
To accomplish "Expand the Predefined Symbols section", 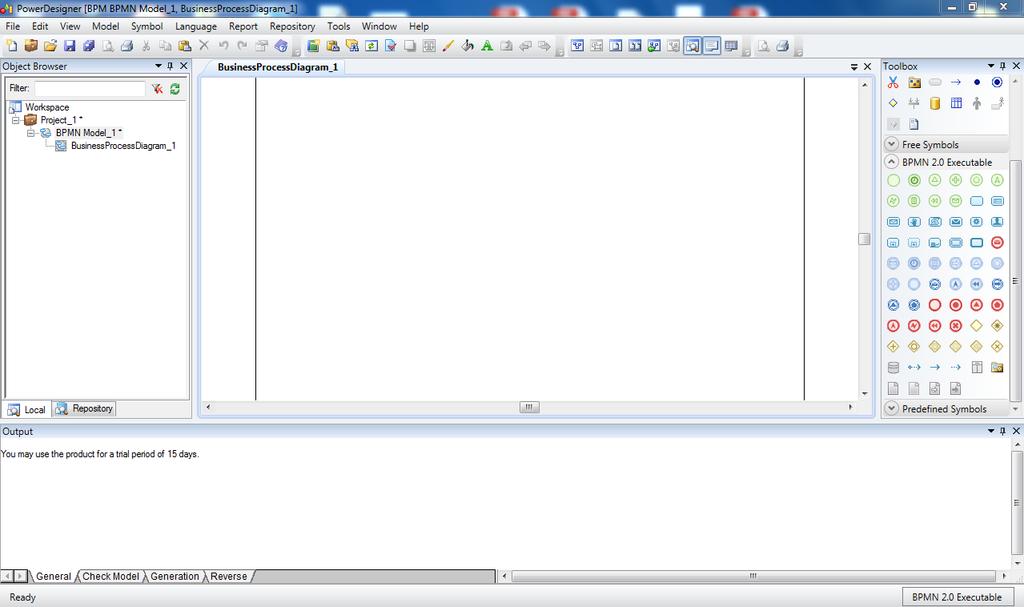I will [891, 408].
